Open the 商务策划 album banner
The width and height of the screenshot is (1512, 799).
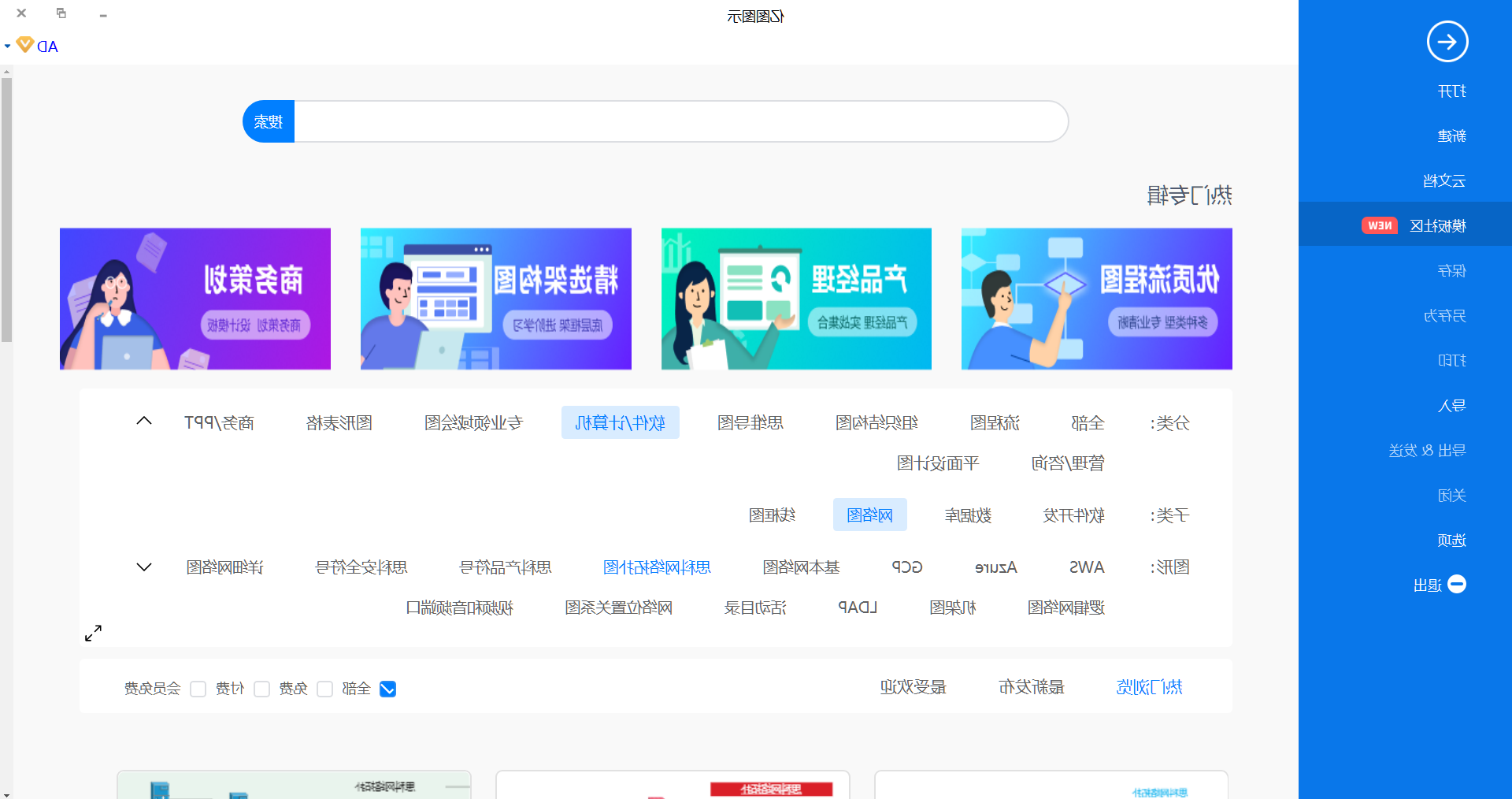(195, 299)
